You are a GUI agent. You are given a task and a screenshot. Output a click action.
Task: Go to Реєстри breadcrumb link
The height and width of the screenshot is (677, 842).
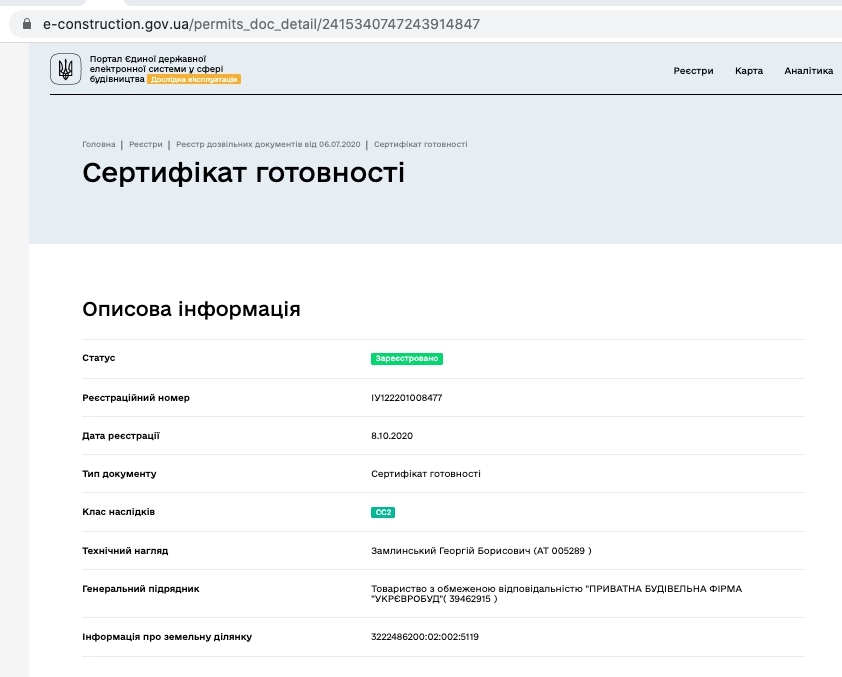(x=146, y=144)
